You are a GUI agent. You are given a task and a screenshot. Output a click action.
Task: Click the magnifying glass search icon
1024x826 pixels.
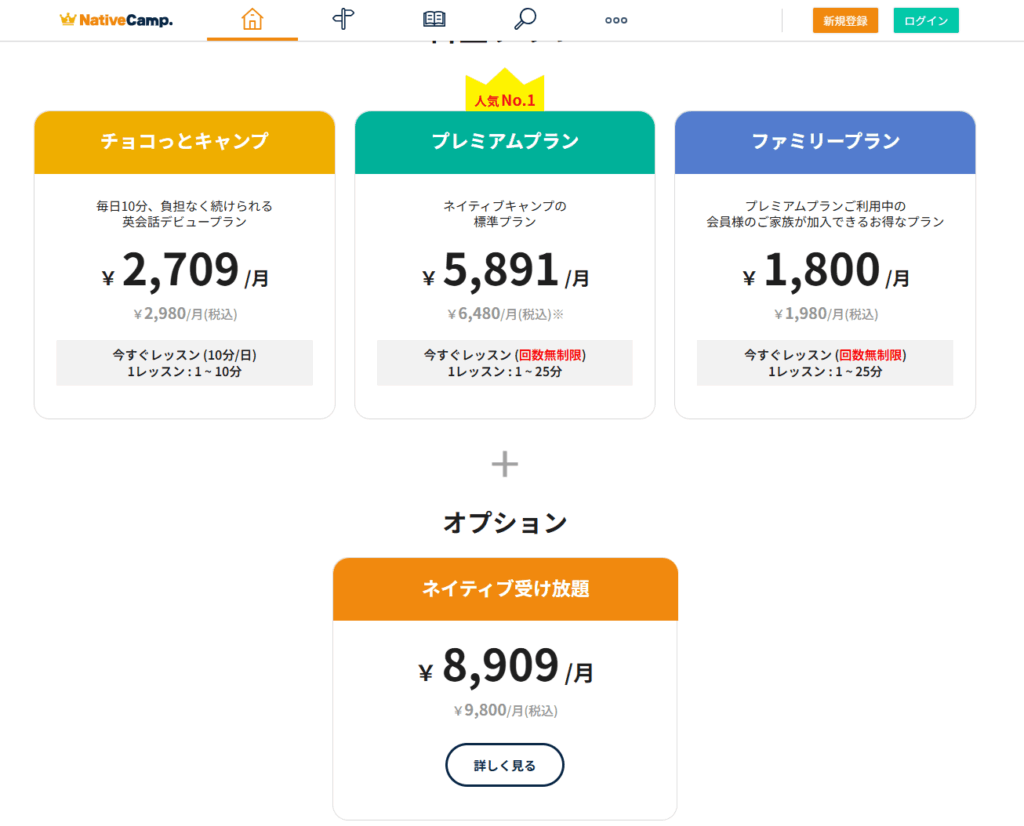point(525,19)
